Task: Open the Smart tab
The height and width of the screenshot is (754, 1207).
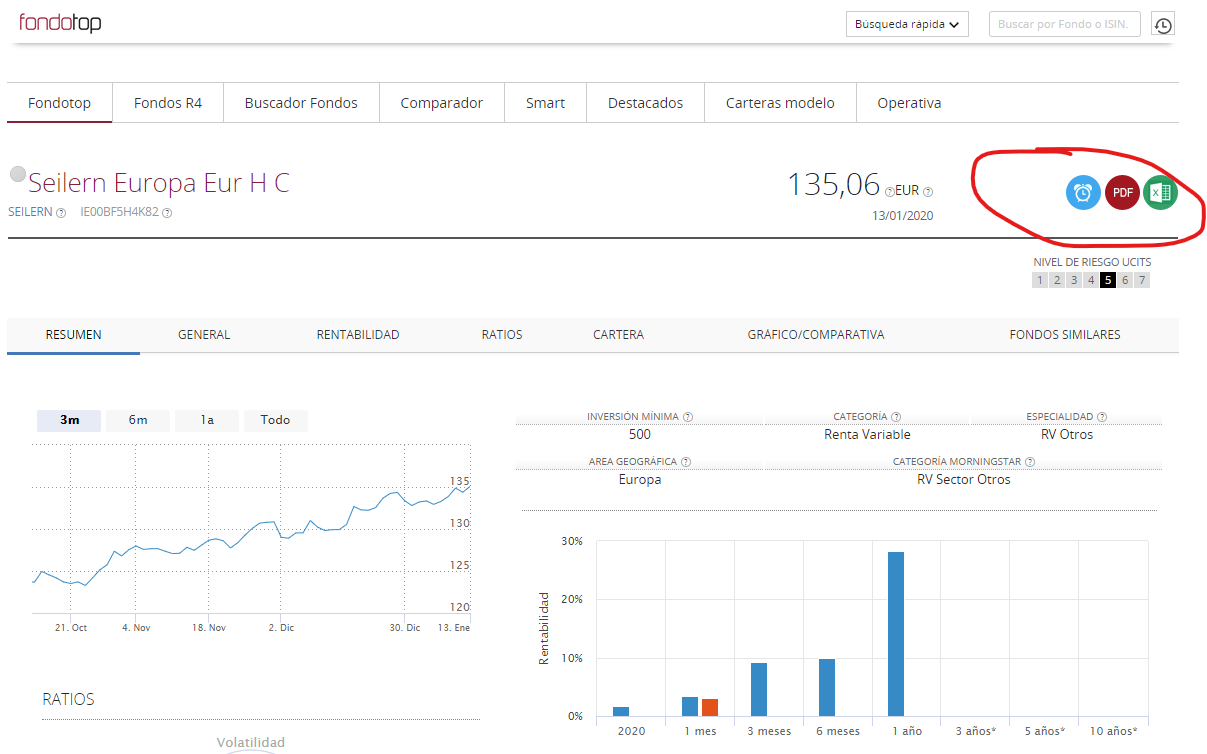Action: 546,103
